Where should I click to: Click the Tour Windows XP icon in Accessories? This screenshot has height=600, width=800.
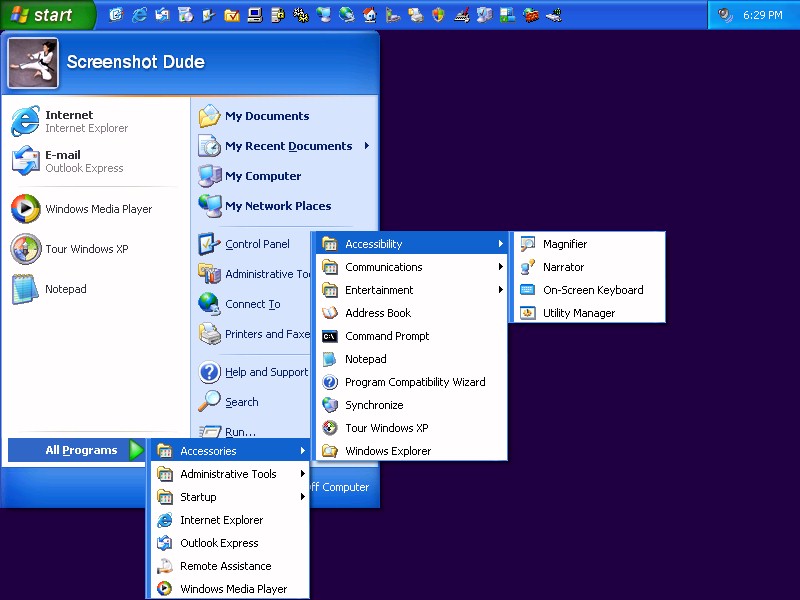330,428
